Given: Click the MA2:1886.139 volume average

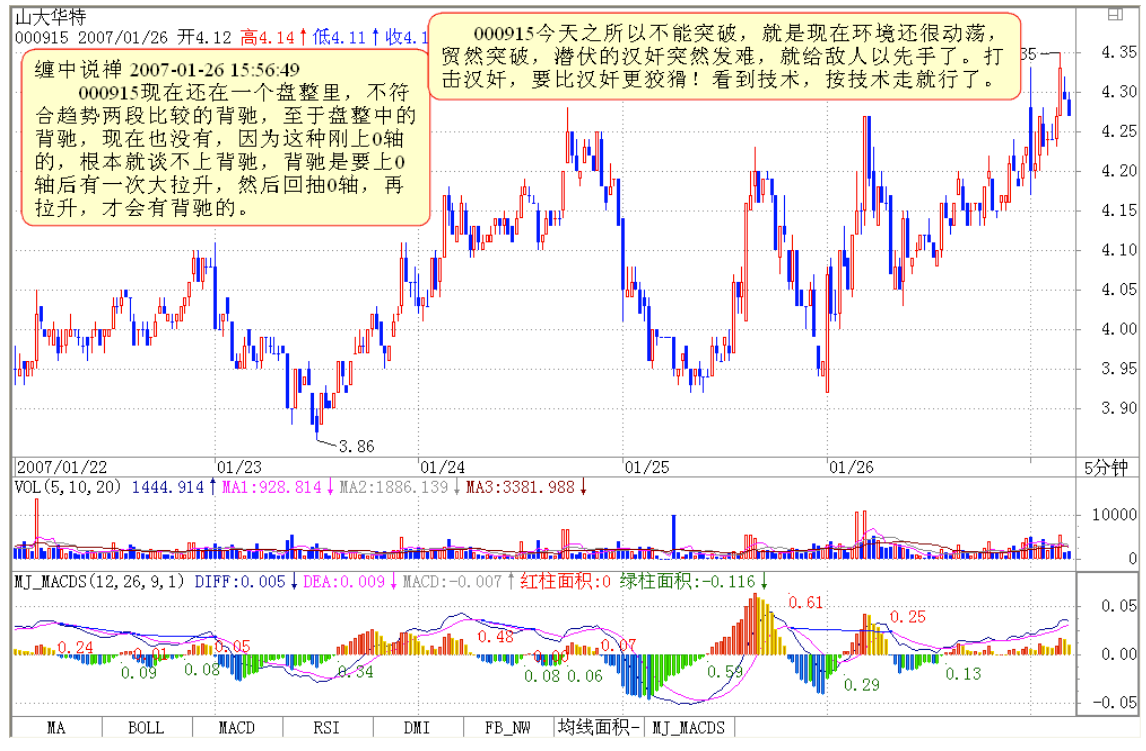Looking at the screenshot, I should (x=394, y=487).
